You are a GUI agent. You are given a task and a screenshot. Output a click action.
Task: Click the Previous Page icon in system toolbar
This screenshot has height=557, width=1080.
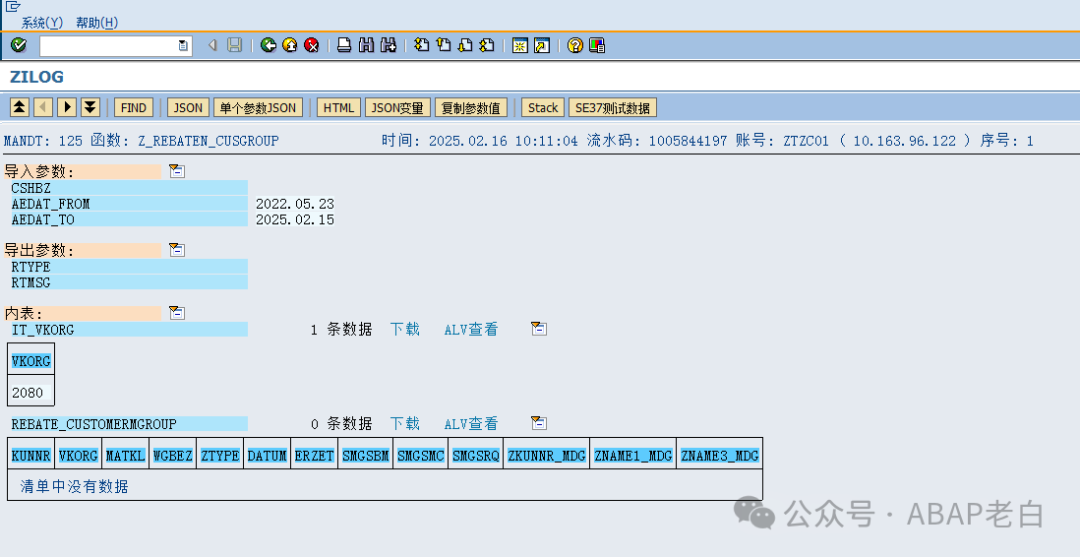tap(444, 45)
